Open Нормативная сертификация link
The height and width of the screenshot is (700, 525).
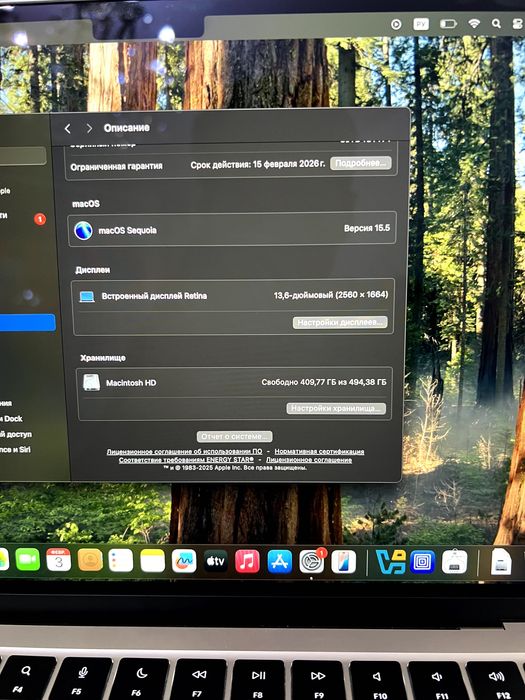pyautogui.click(x=319, y=451)
